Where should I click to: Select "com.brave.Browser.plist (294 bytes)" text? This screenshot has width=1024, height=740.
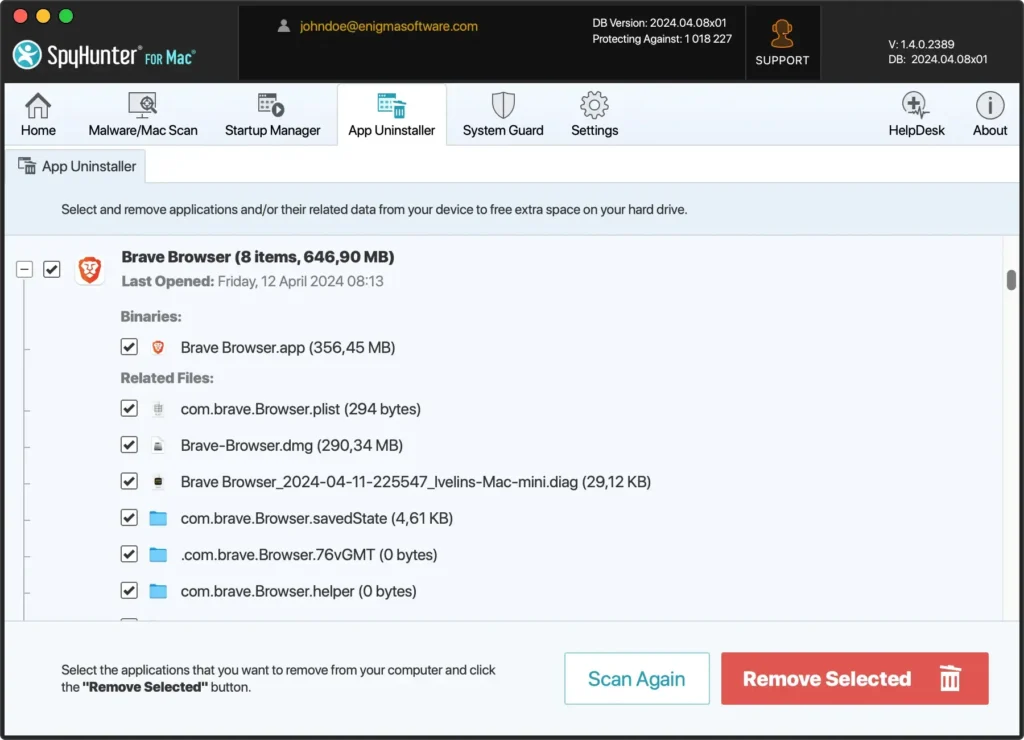pos(300,409)
